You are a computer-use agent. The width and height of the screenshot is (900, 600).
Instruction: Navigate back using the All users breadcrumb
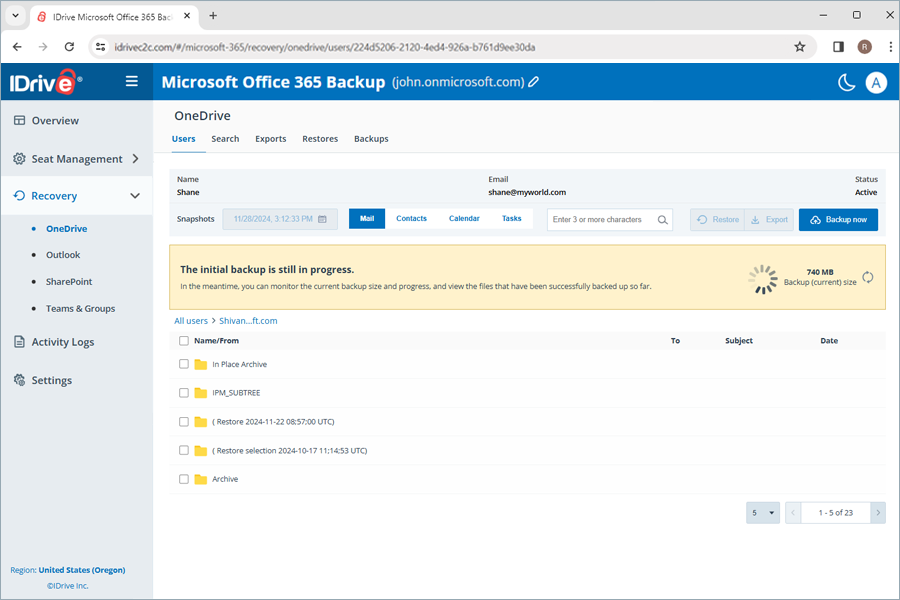(190, 321)
